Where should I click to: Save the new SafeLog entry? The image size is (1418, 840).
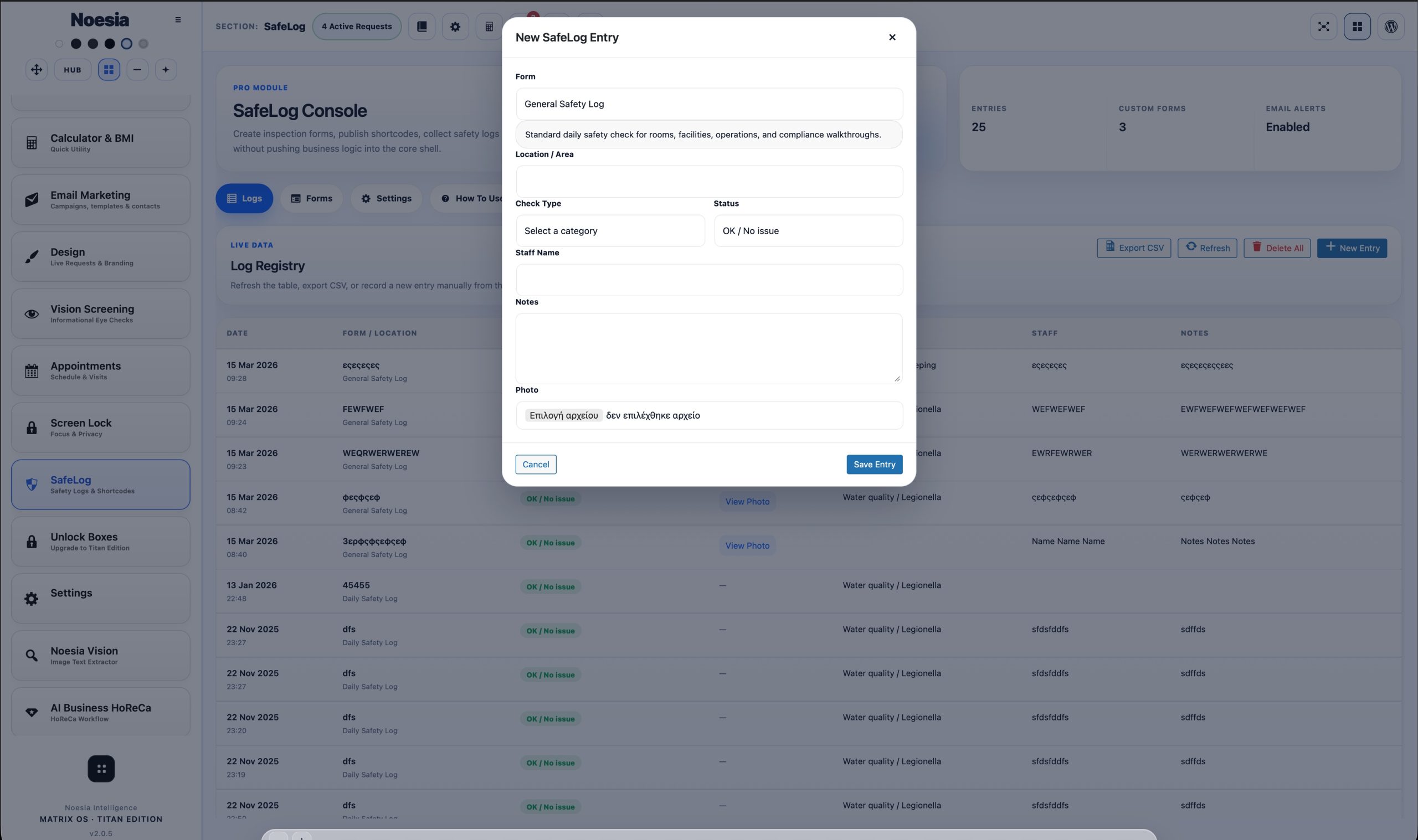(874, 465)
